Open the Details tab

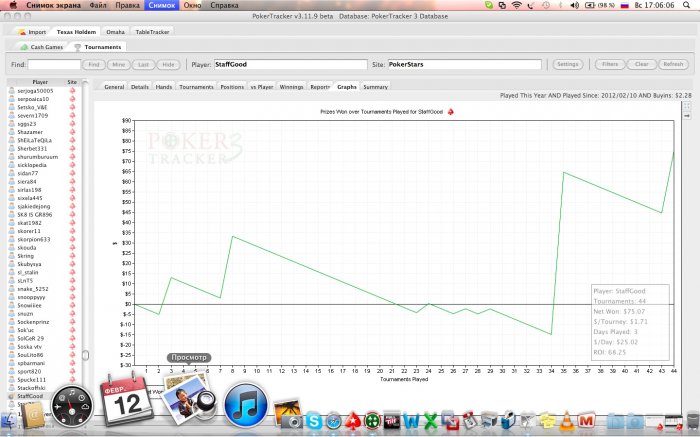(x=140, y=87)
